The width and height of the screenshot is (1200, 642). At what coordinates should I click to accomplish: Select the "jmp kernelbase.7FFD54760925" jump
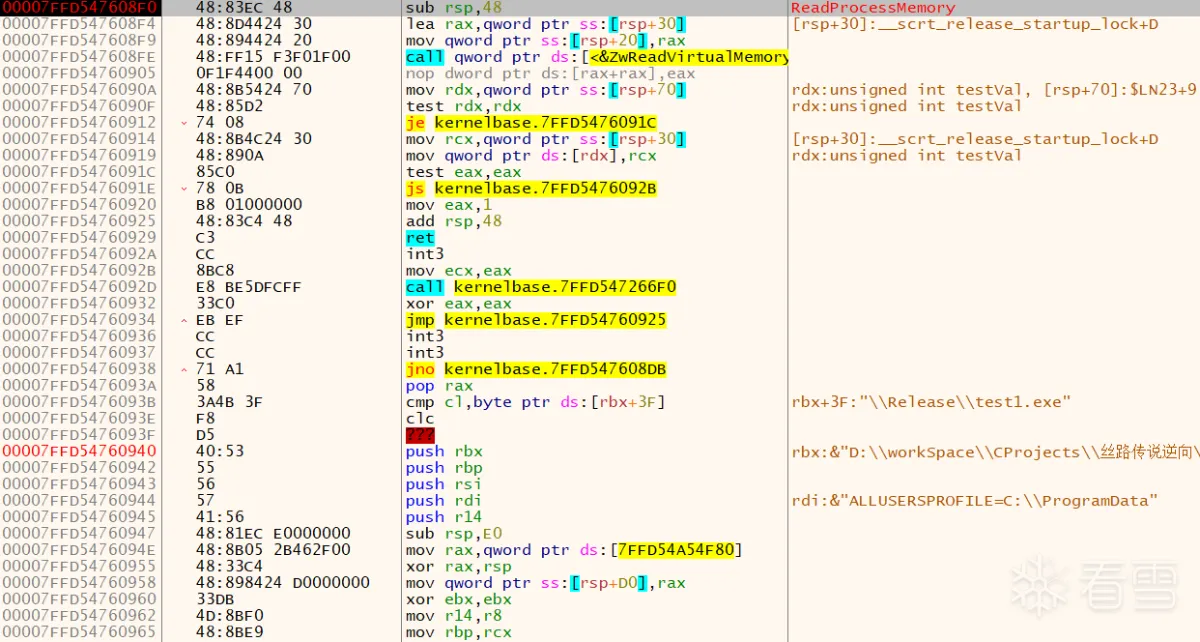coord(536,320)
